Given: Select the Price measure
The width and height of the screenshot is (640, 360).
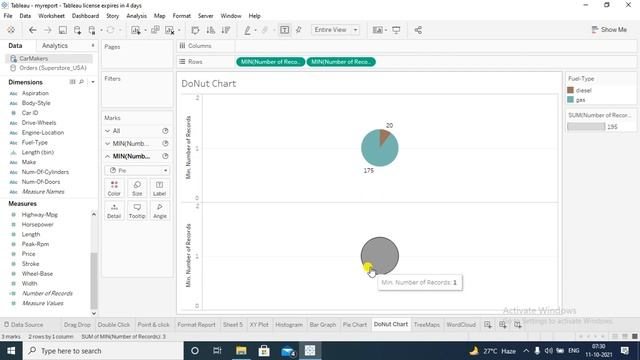Looking at the screenshot, I should pos(29,254).
